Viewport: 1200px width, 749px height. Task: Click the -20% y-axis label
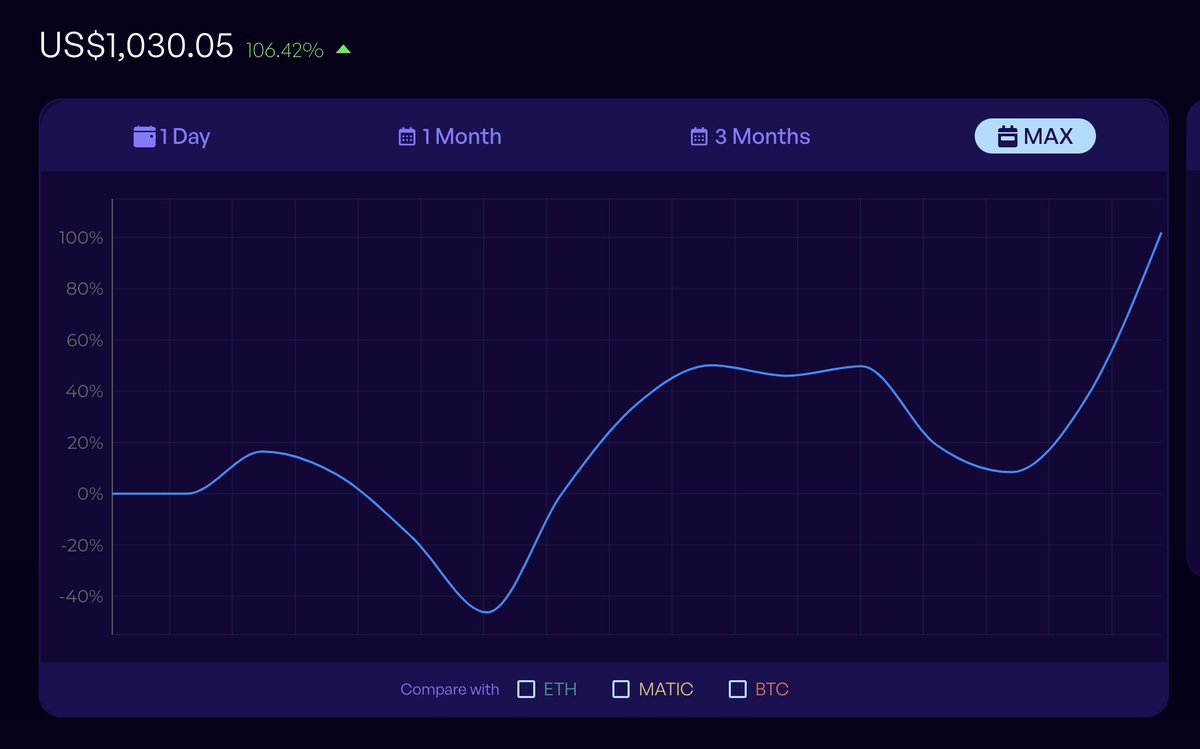point(81,546)
